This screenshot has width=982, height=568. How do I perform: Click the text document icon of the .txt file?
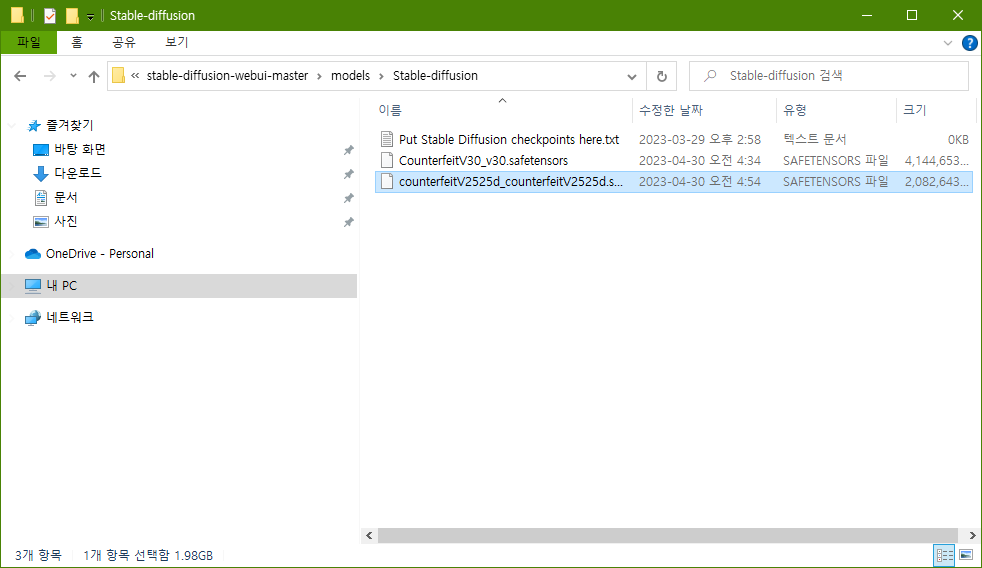click(x=387, y=139)
